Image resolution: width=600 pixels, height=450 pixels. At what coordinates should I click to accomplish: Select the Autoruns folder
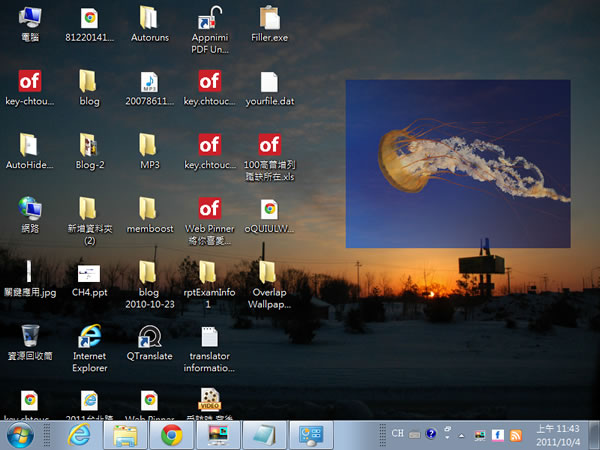[x=149, y=18]
